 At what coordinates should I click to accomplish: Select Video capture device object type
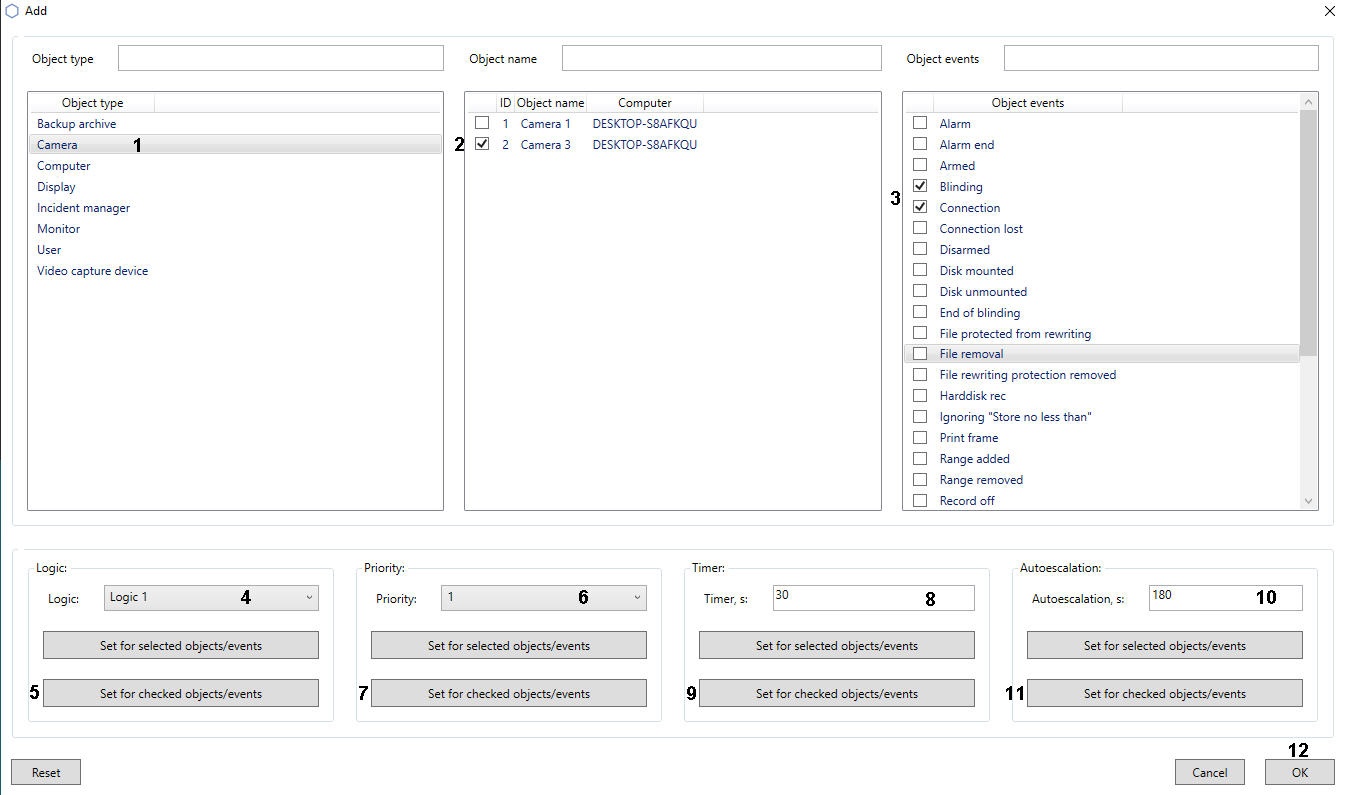point(93,271)
